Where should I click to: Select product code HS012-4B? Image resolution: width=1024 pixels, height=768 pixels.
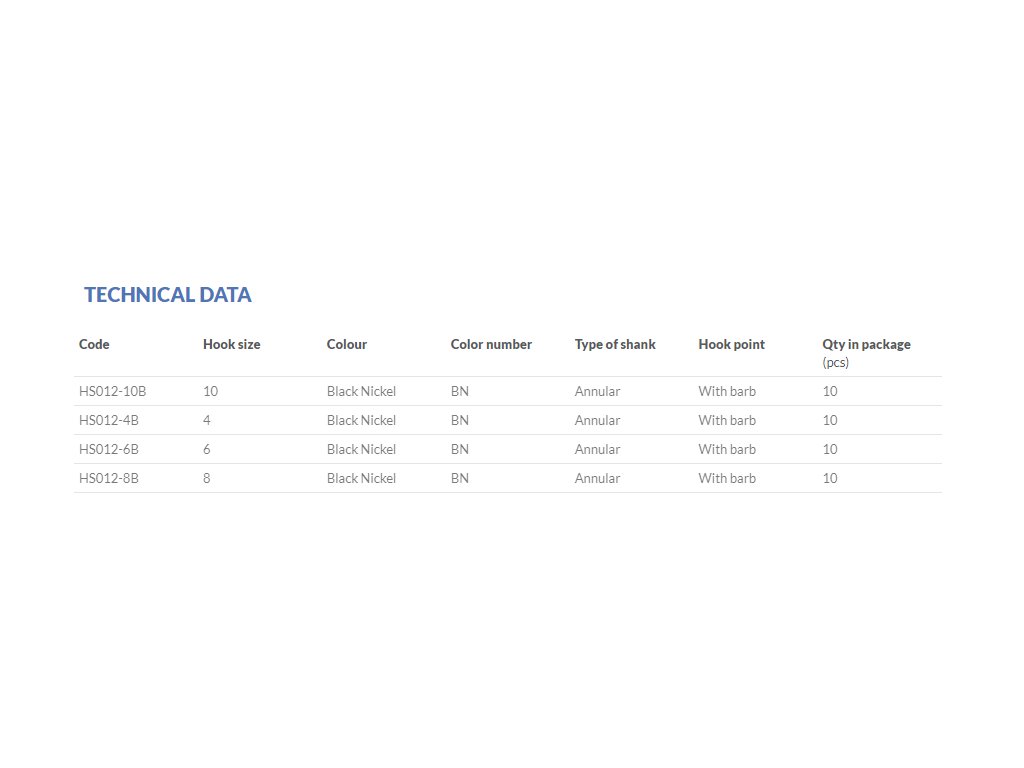click(108, 420)
